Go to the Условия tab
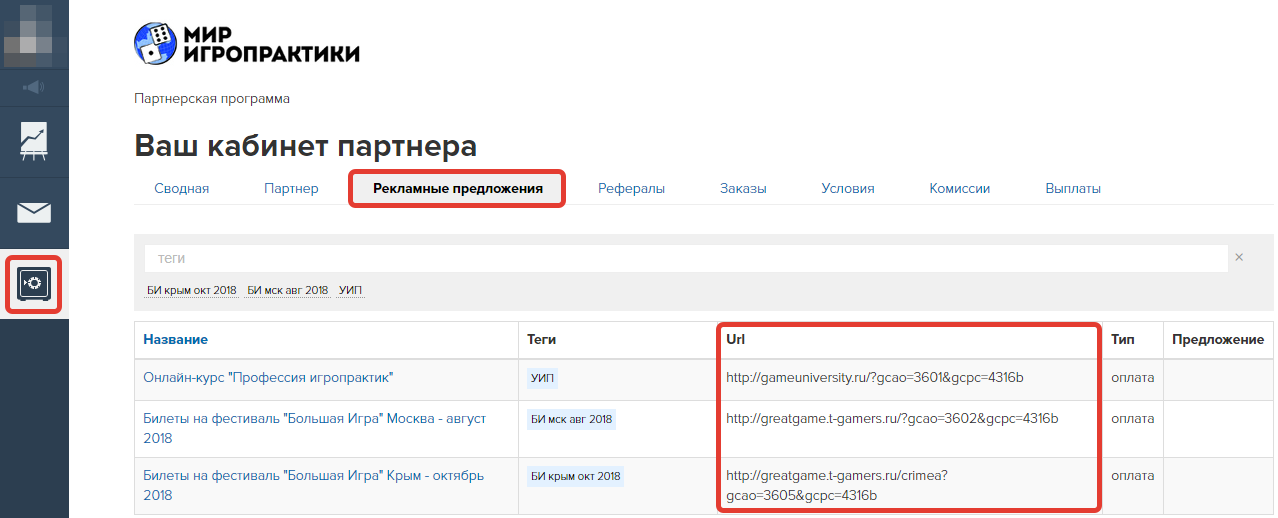Viewport: 1278px width, 518px height. click(x=848, y=188)
